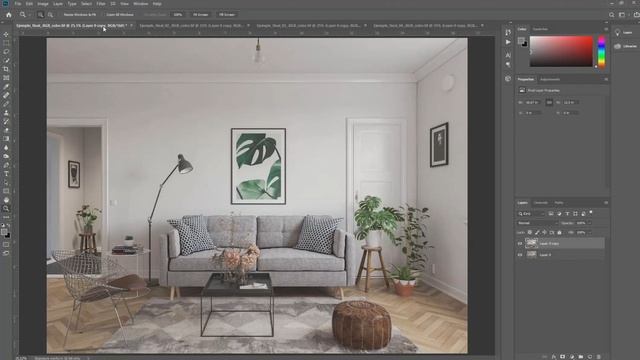Open the Zoom tool preset dropdown arrow

(x=29, y=15)
